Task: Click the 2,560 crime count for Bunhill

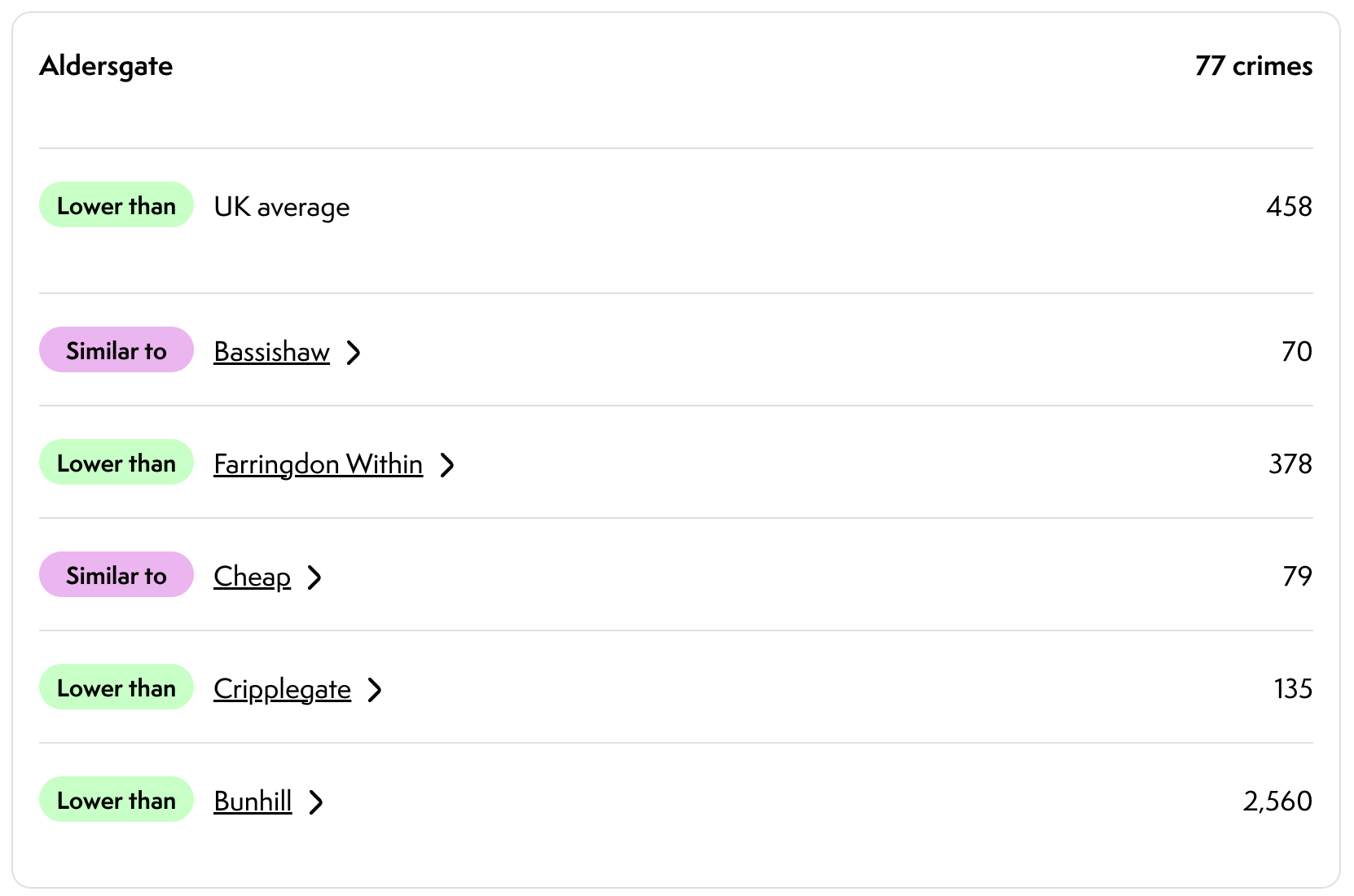Action: tap(1277, 802)
